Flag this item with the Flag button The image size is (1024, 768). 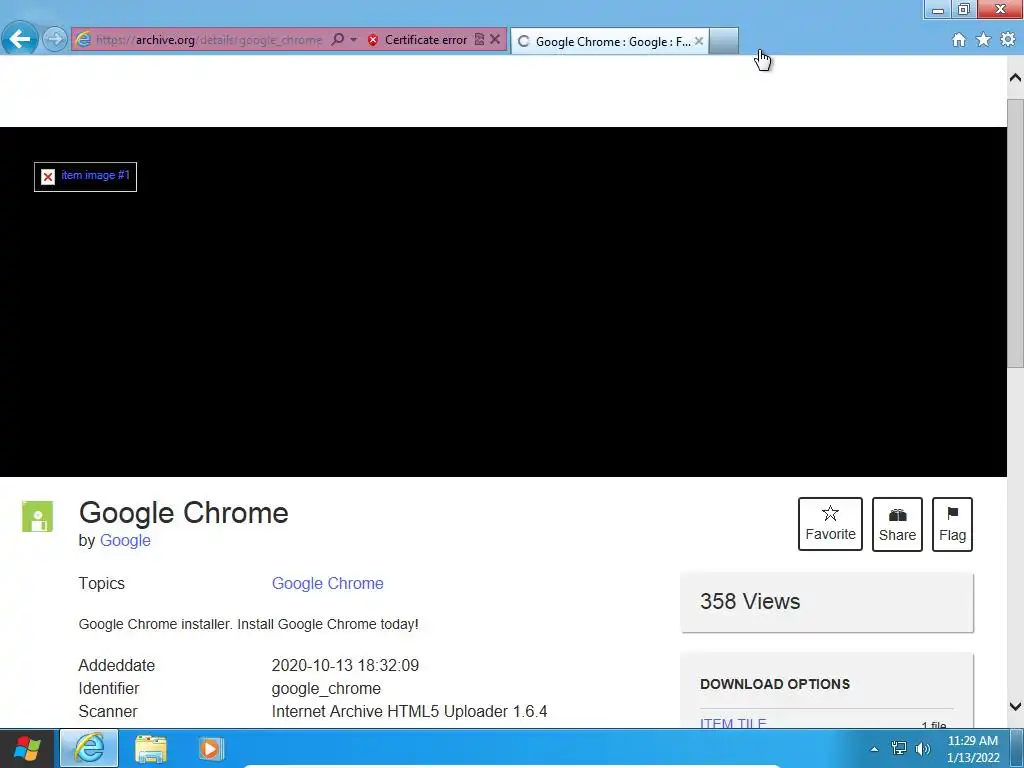pyautogui.click(x=952, y=524)
